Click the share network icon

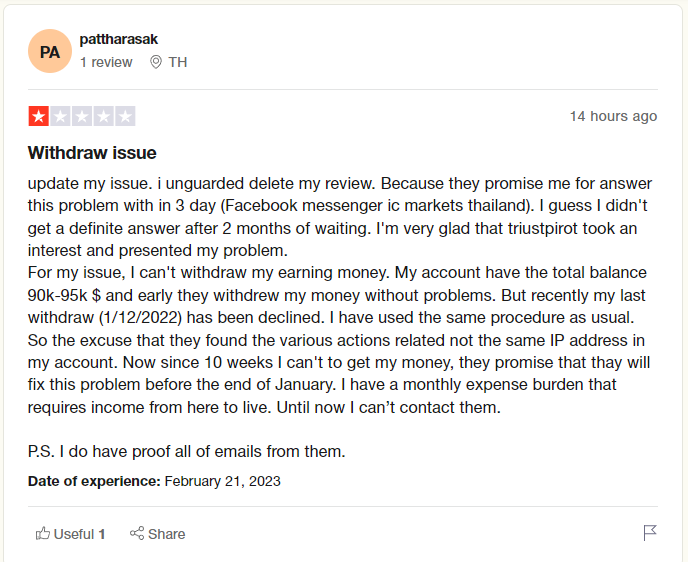[x=137, y=533]
